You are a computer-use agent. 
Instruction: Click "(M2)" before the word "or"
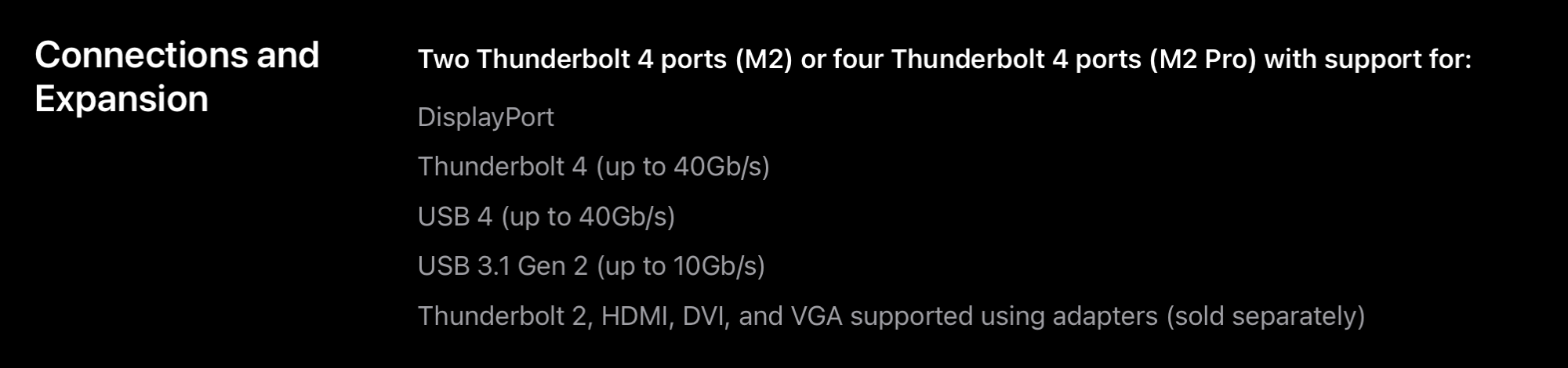point(764,60)
